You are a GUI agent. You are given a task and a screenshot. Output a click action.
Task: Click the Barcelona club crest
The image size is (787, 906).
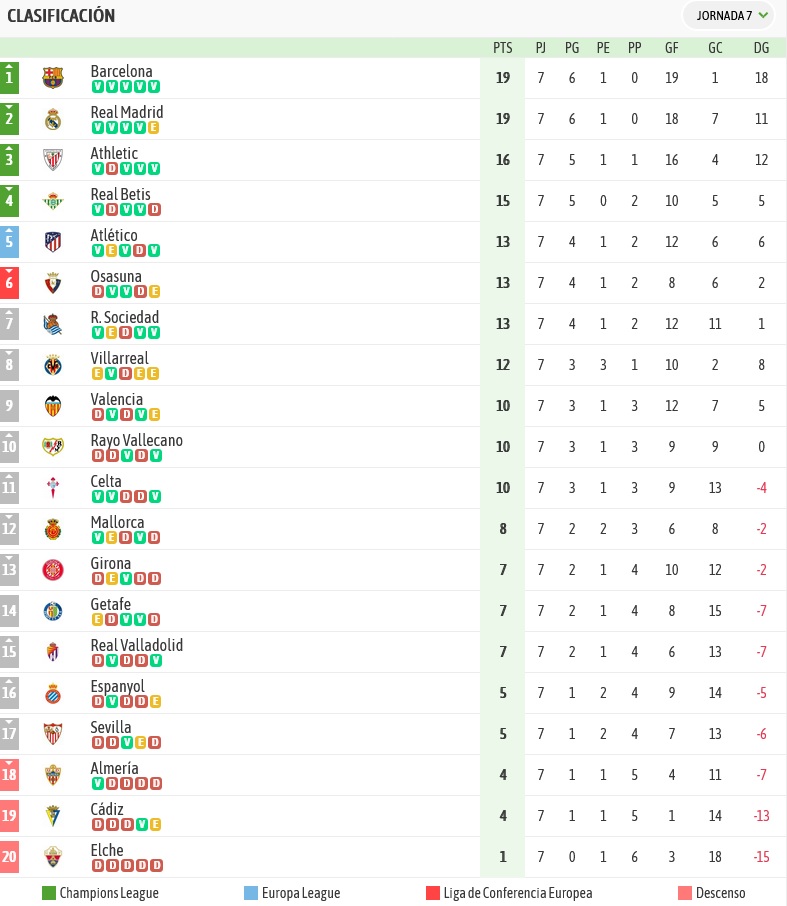53,77
